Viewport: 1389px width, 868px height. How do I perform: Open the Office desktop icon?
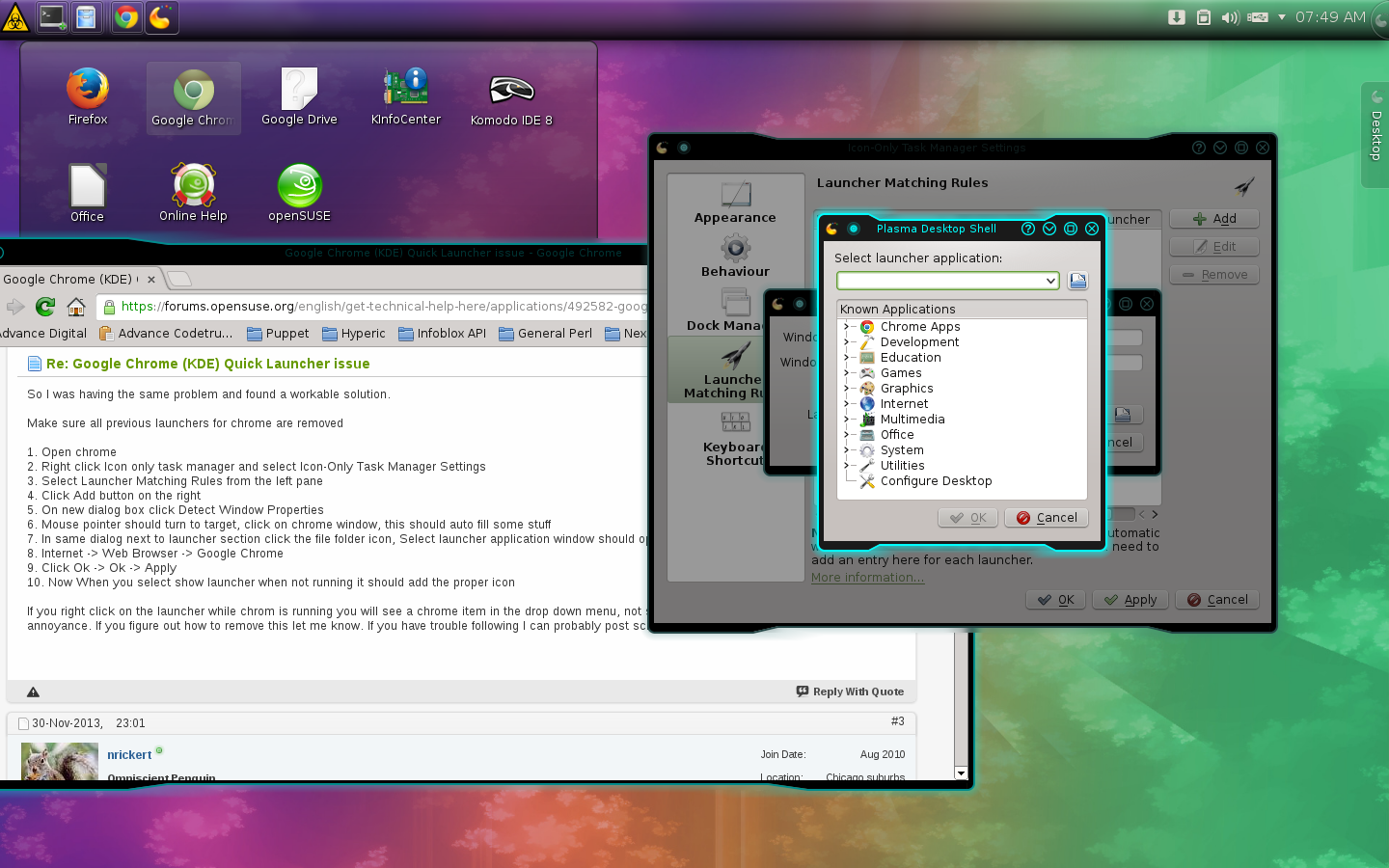pyautogui.click(x=87, y=194)
